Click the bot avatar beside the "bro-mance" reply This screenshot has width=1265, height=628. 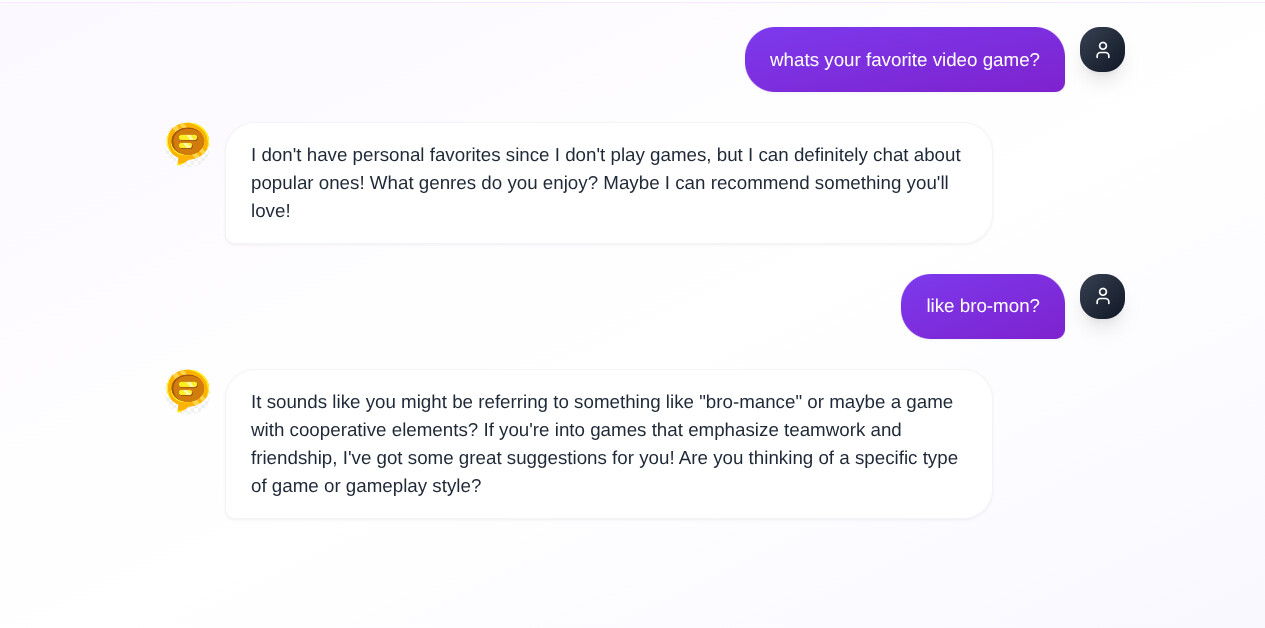[x=188, y=390]
